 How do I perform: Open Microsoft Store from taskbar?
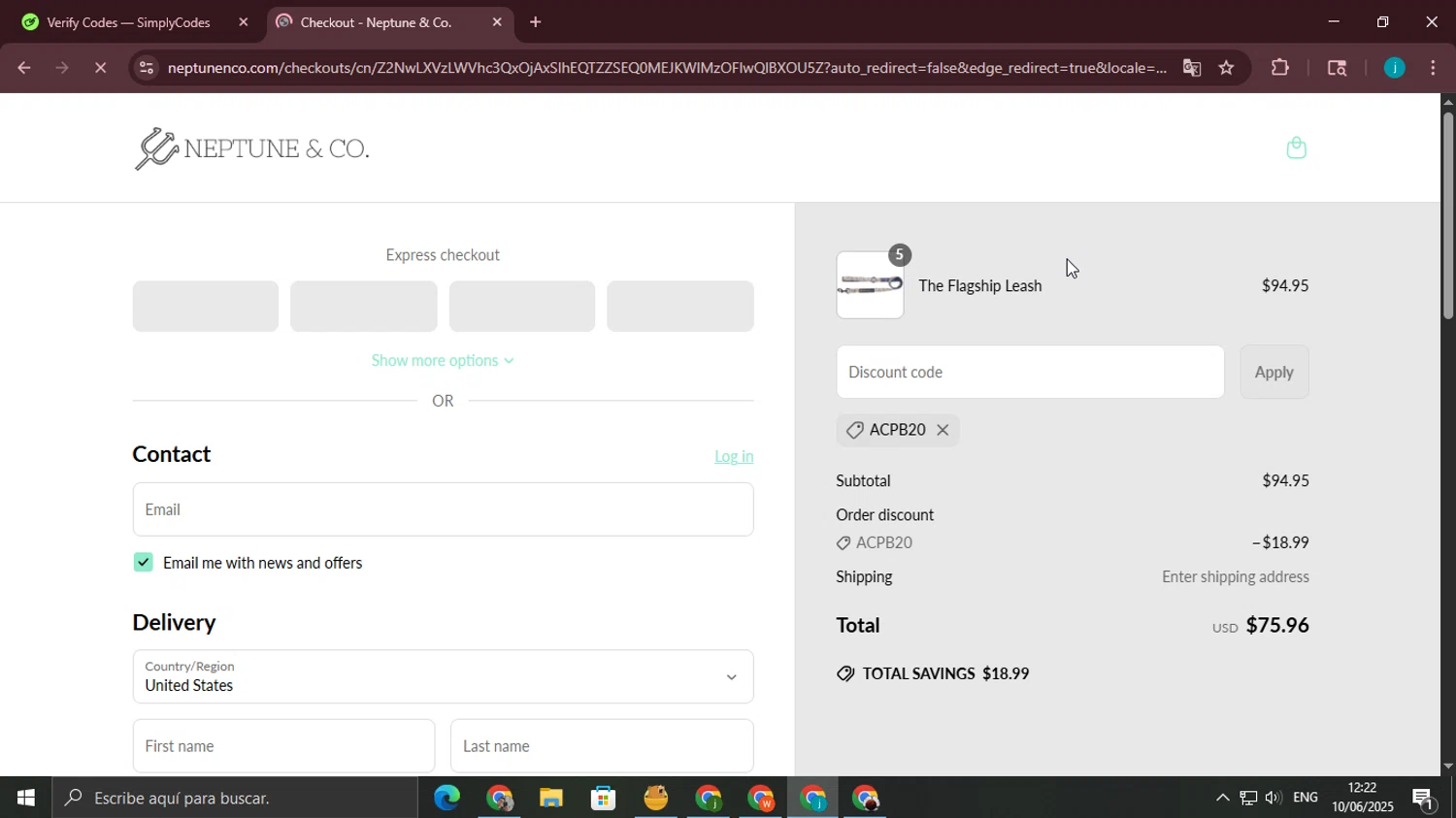(x=604, y=799)
